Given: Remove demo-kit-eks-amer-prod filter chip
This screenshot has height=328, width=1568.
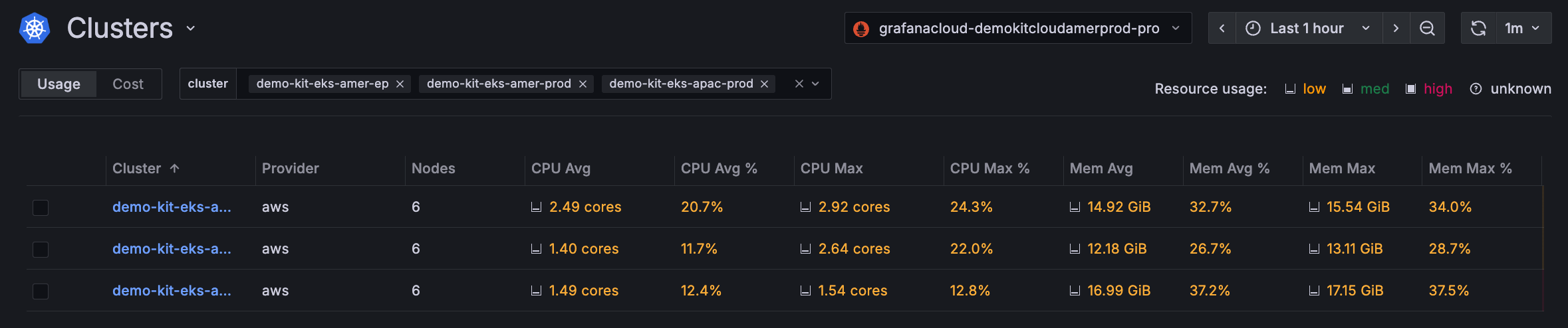Looking at the screenshot, I should pos(583,84).
